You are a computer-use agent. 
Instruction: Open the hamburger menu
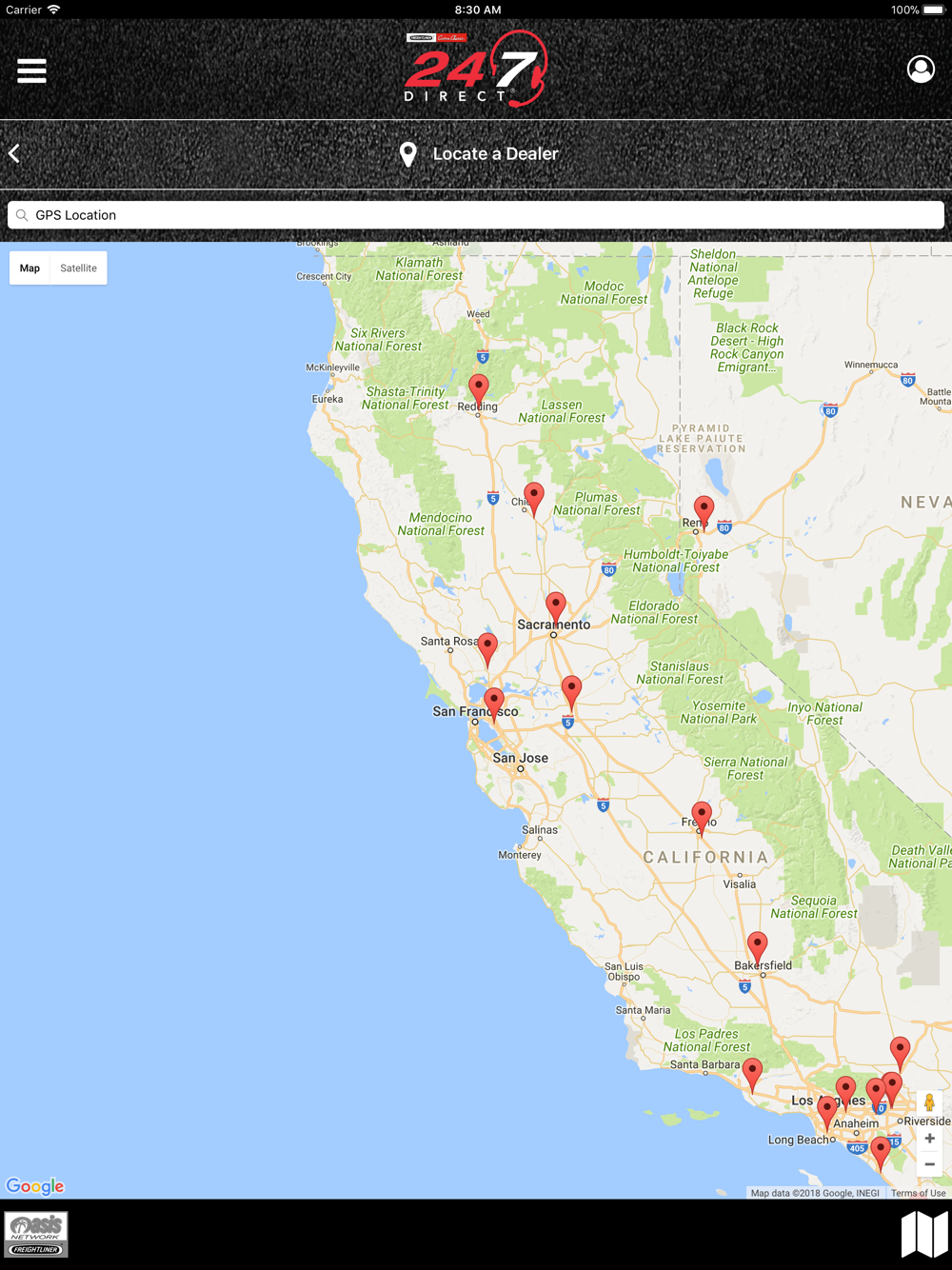click(x=31, y=70)
